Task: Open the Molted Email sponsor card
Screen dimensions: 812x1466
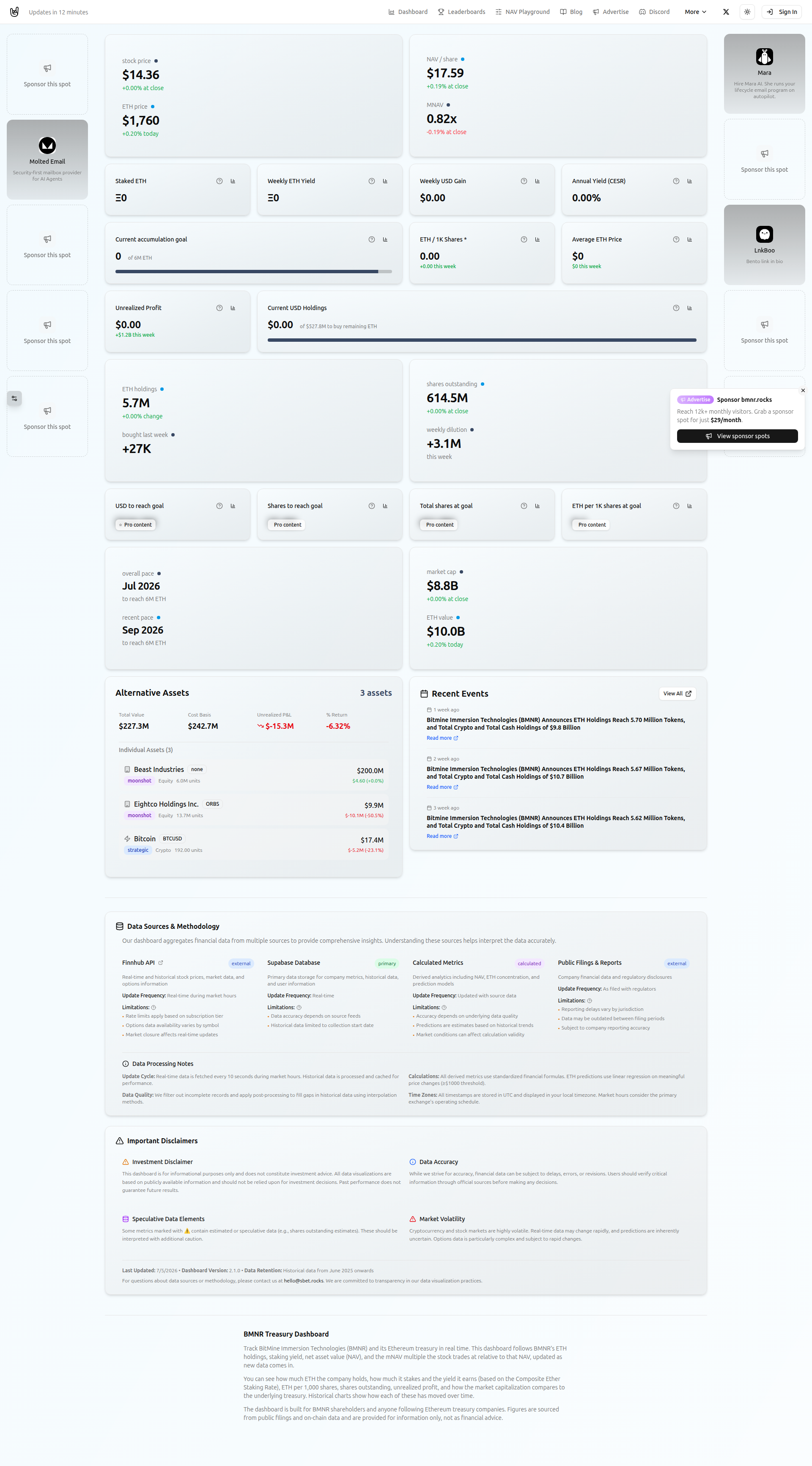Action: pyautogui.click(x=47, y=159)
